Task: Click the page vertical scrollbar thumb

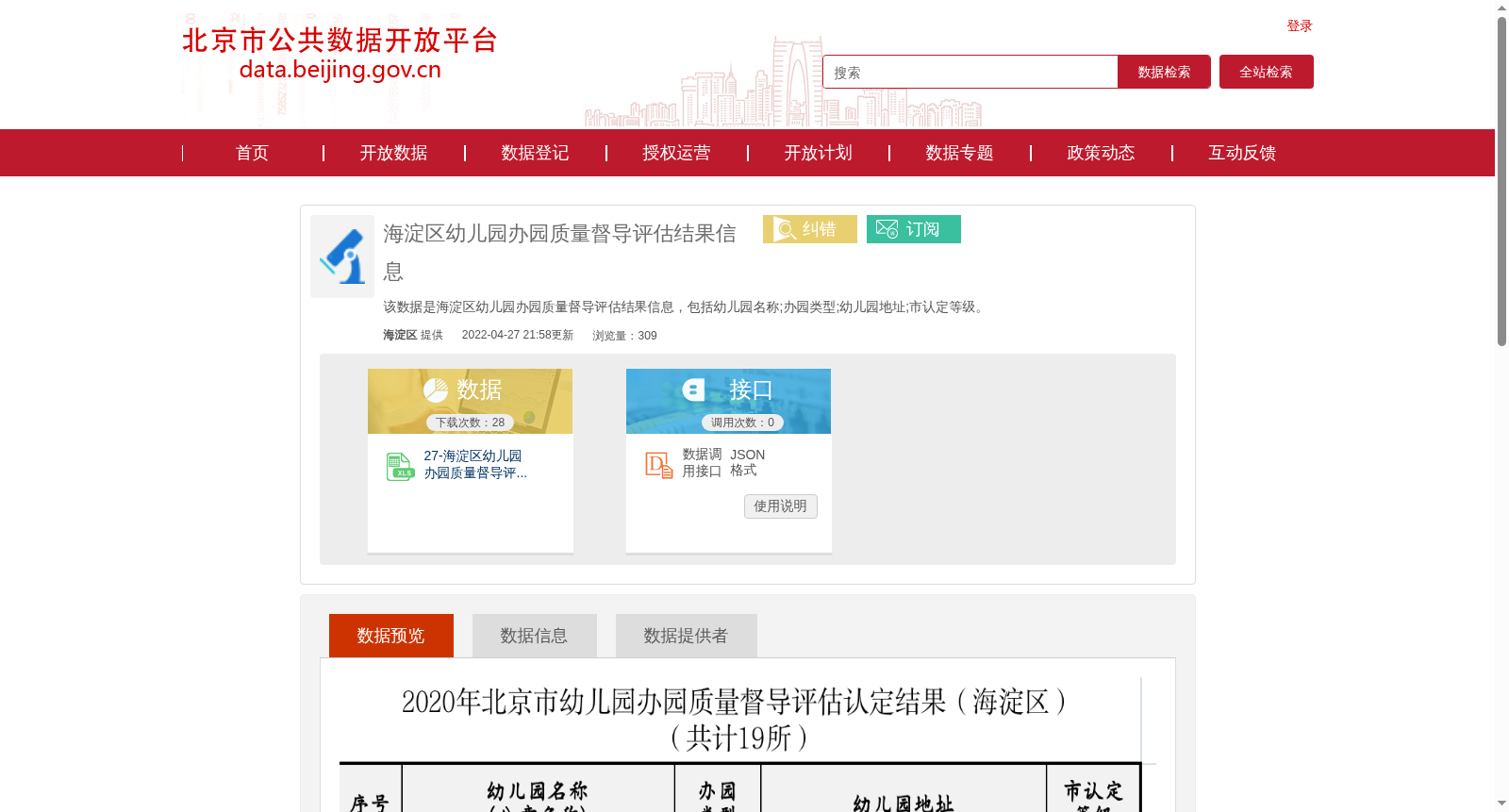Action: 1501,181
